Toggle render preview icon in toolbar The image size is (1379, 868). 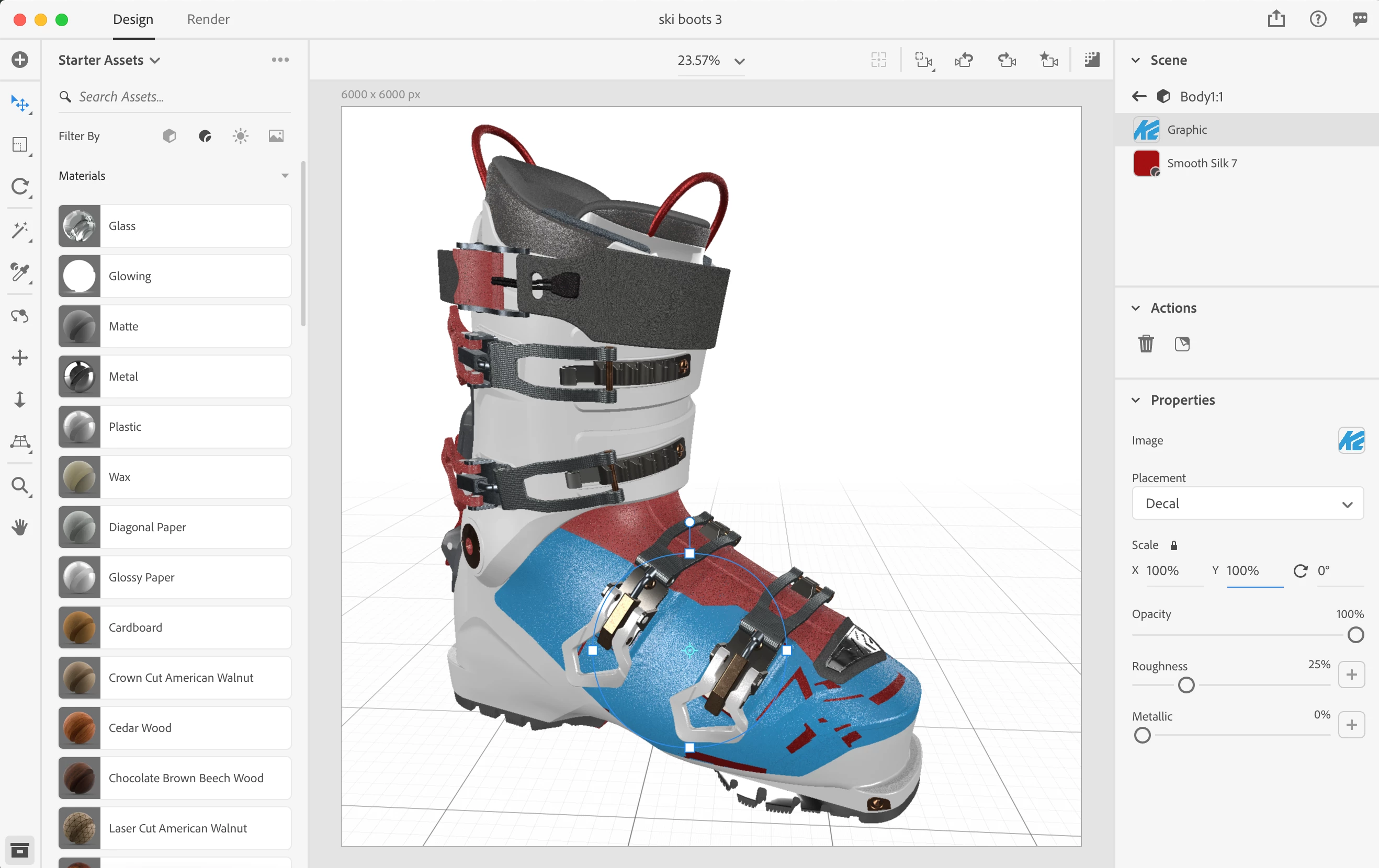[x=1091, y=60]
